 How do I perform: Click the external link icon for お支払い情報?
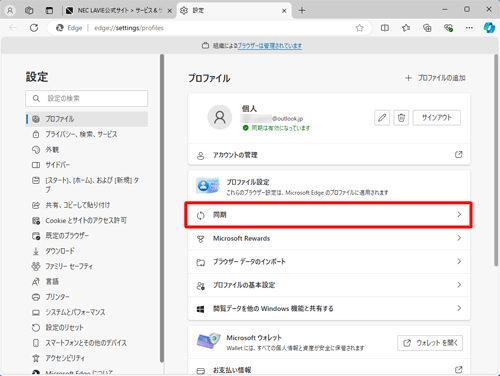click(x=459, y=369)
